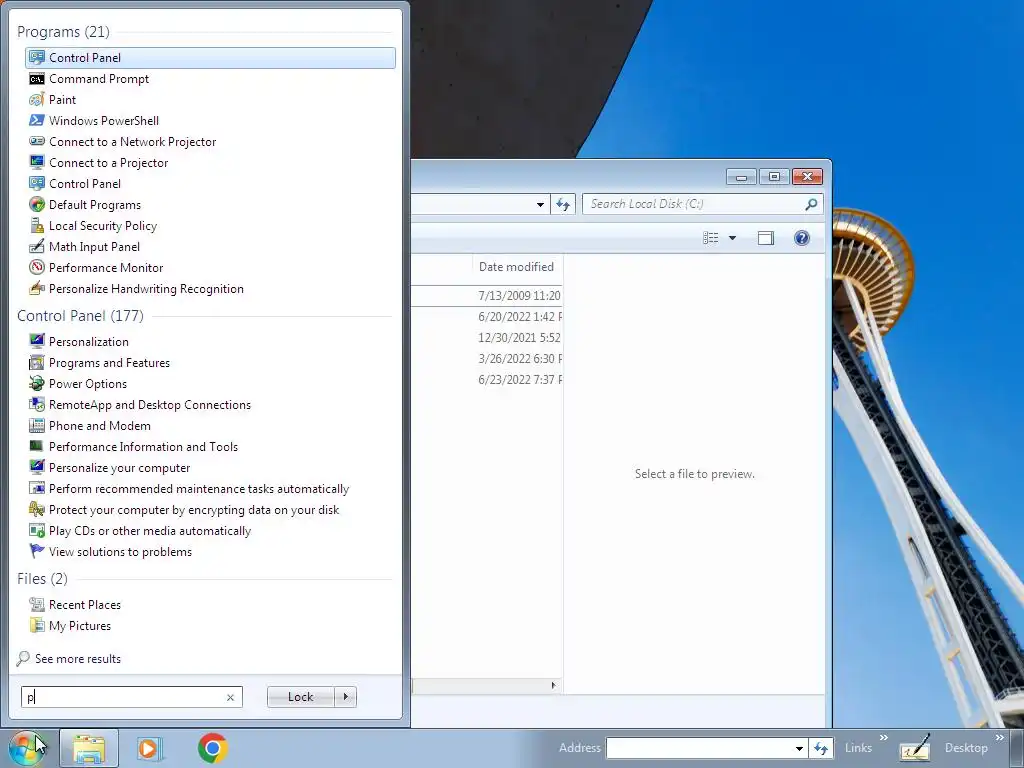Click See more results
This screenshot has width=1024, height=768.
78,658
